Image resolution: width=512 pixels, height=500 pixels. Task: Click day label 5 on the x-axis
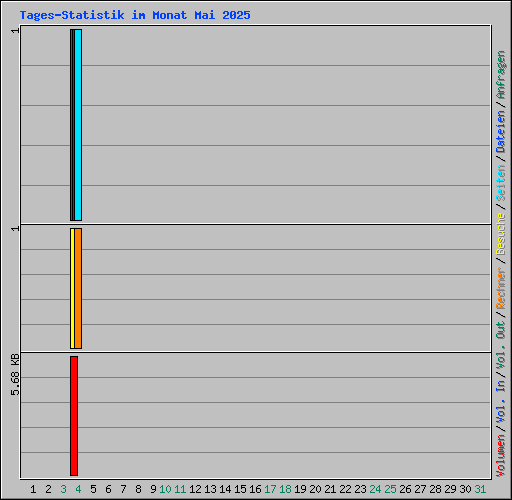click(93, 489)
